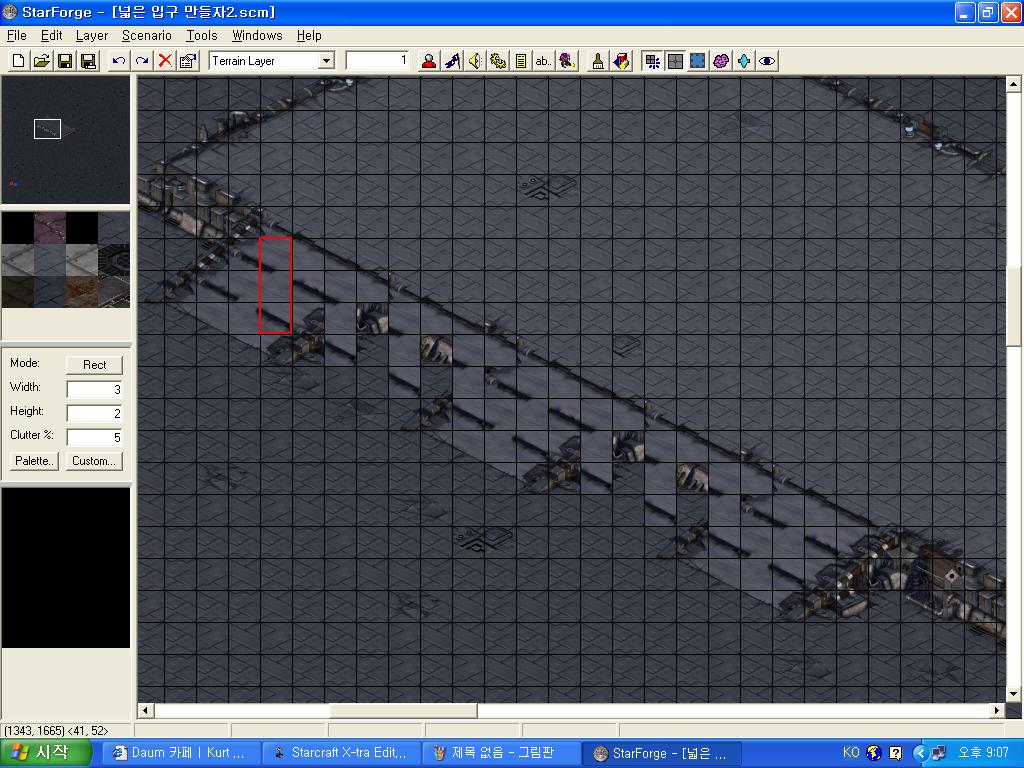Select the circular grate palette tile
Image resolution: width=1024 pixels, height=768 pixels.
tap(114, 259)
